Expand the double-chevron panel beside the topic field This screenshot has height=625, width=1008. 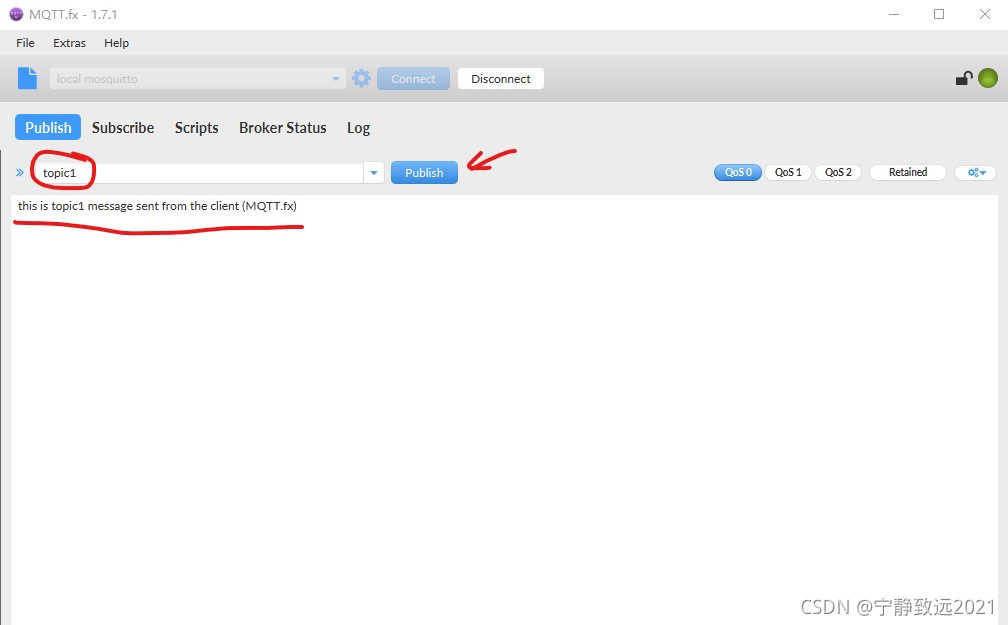click(19, 172)
